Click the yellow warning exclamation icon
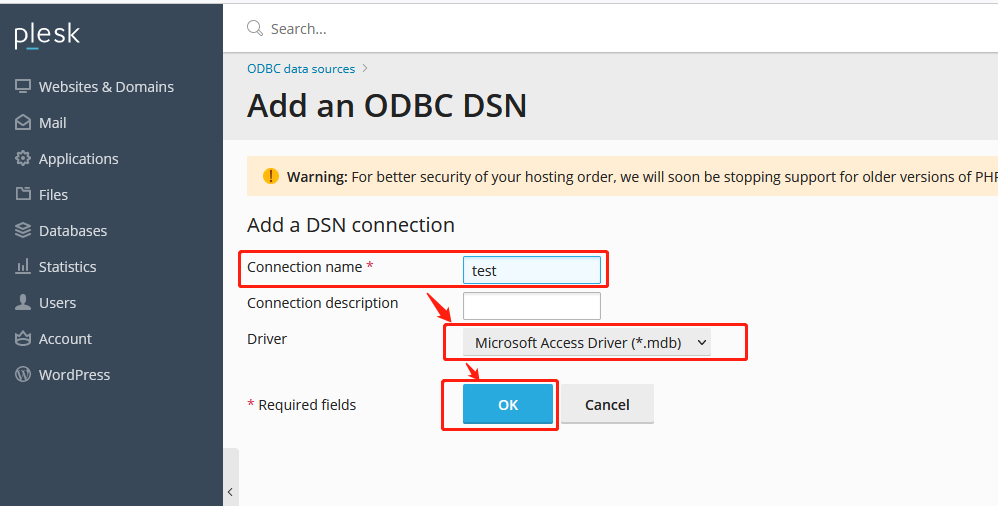The image size is (998, 506). pos(271,177)
